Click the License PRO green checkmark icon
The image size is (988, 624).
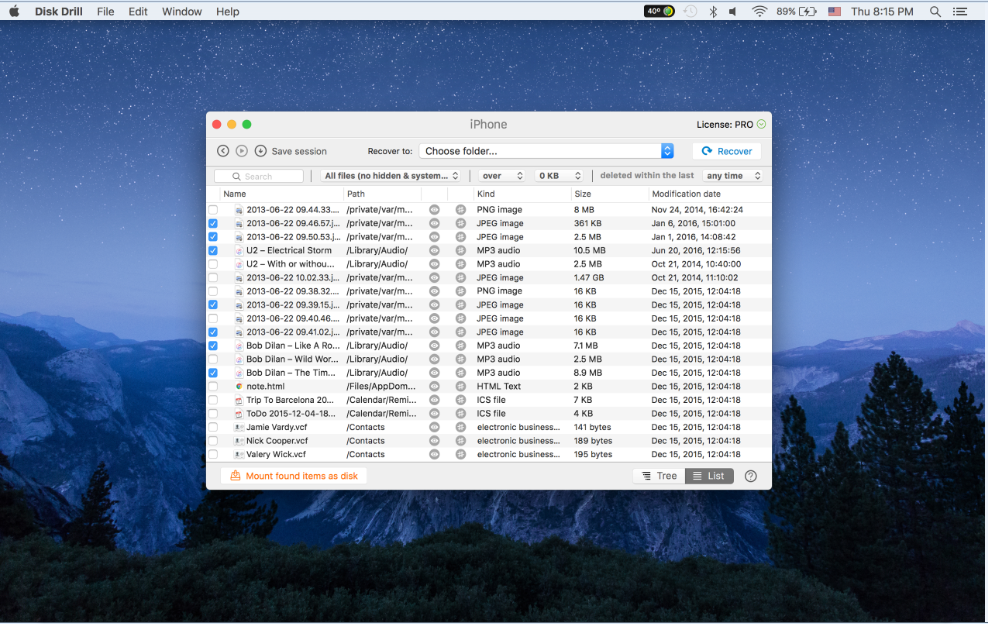point(761,124)
